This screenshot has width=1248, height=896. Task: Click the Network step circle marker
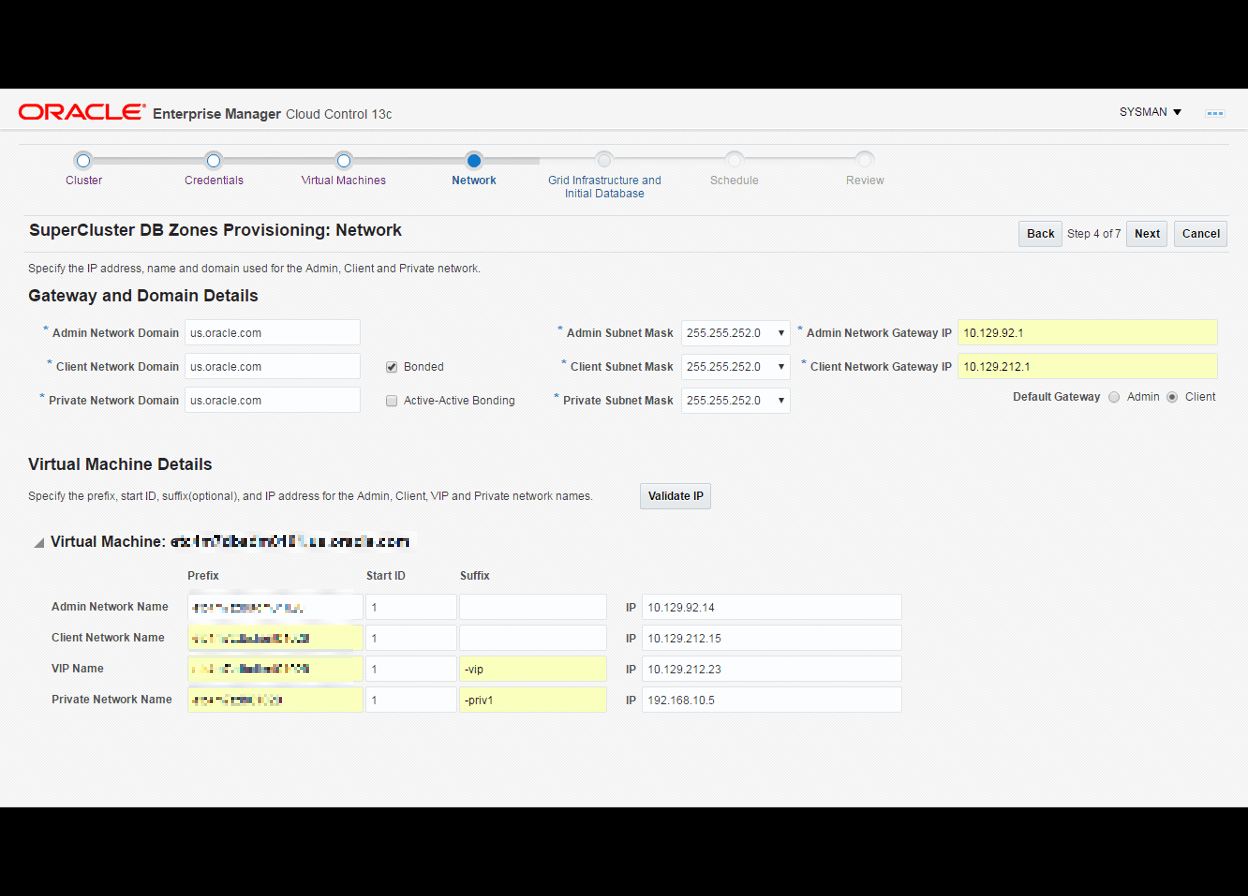[474, 160]
